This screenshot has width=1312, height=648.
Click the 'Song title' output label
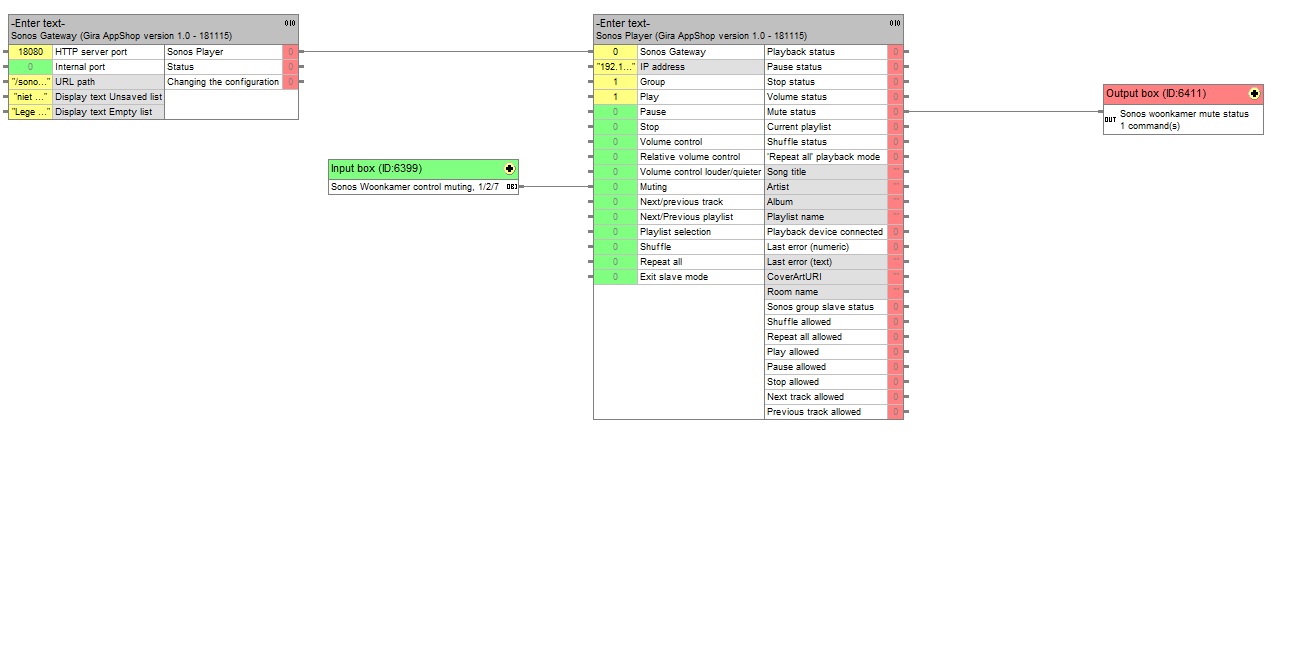pos(786,172)
